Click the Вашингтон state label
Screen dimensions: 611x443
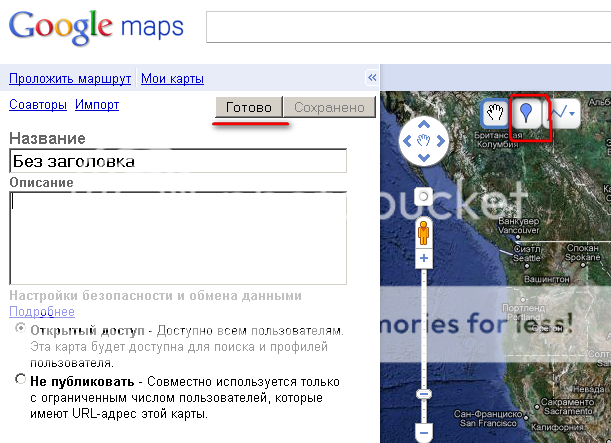click(x=547, y=279)
